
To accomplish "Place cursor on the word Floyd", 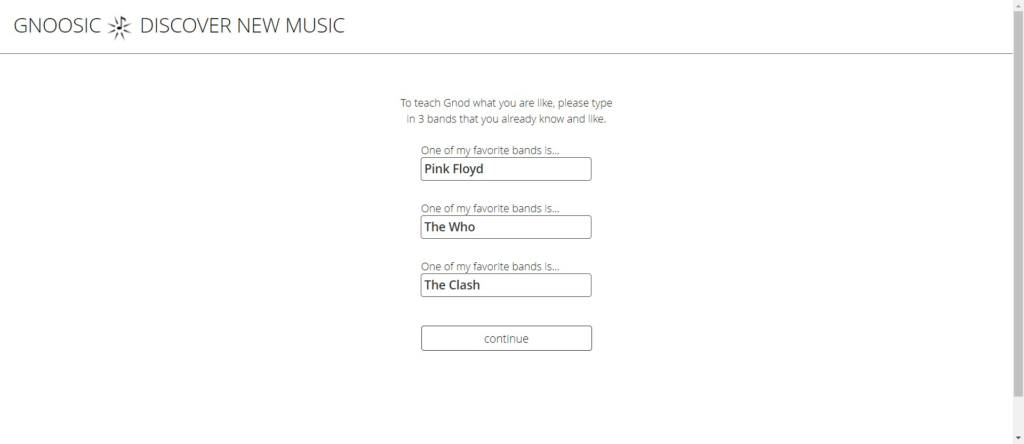I will point(468,169).
